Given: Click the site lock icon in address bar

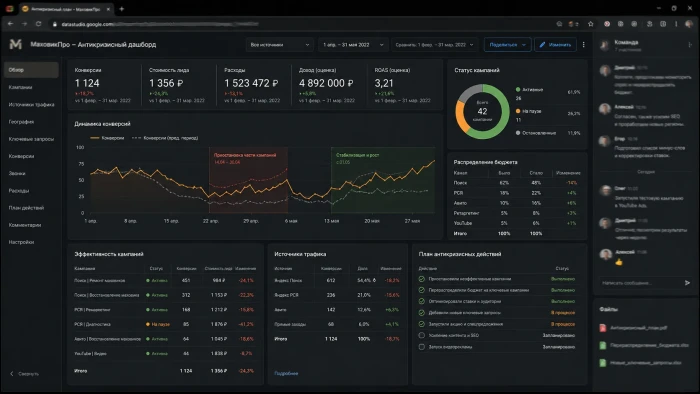Looking at the screenshot, I should pos(55,24).
